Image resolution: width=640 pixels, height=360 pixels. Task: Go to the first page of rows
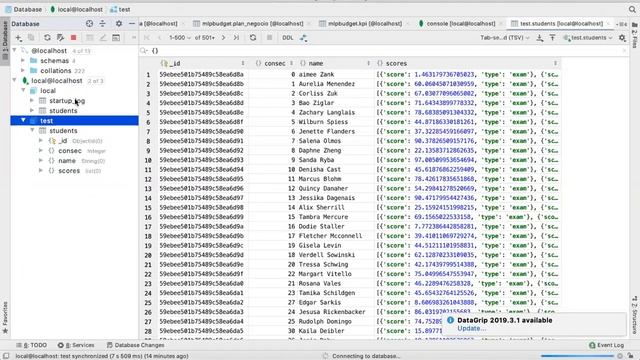[x=147, y=38]
